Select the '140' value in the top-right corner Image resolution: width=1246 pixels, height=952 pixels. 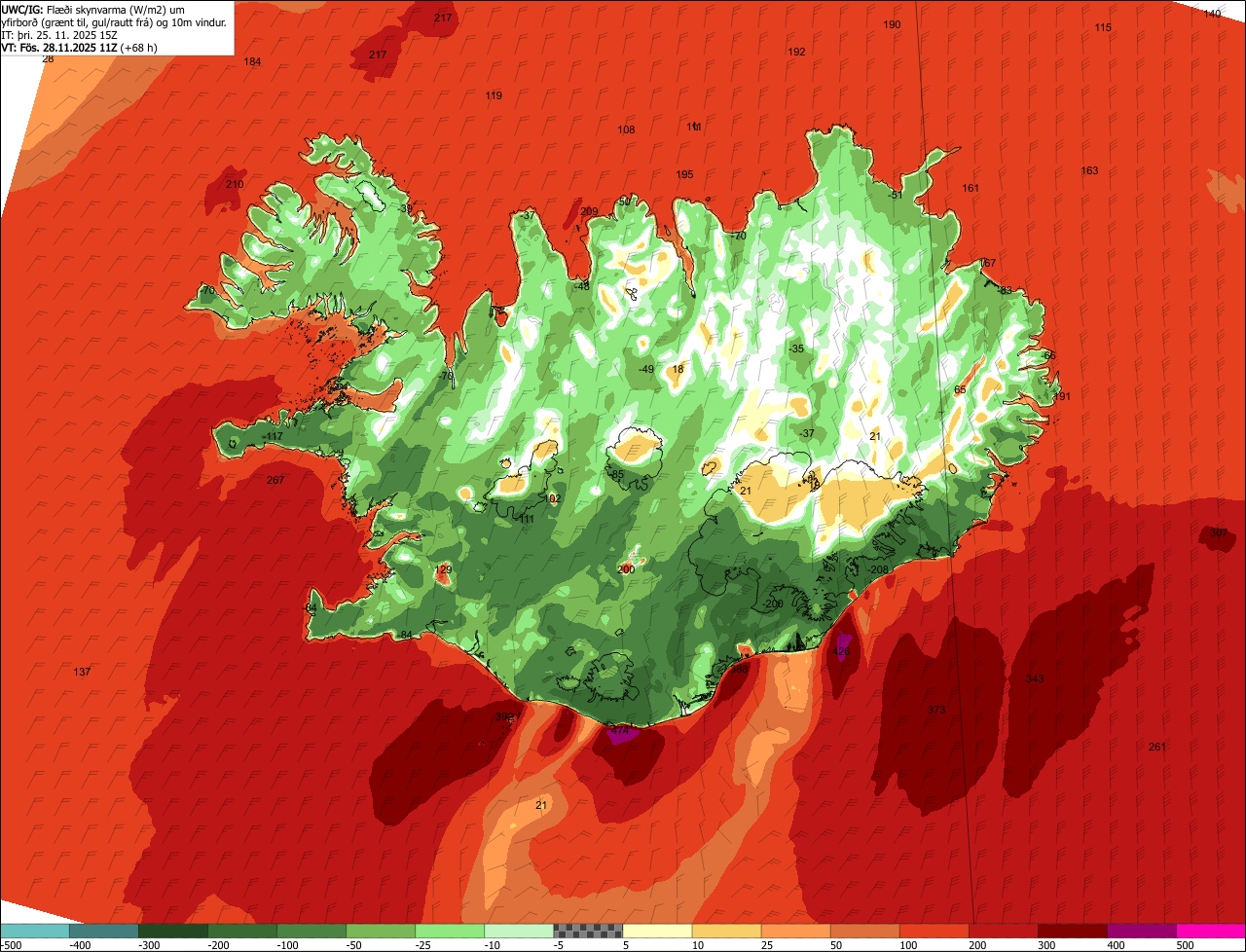[x=1212, y=14]
